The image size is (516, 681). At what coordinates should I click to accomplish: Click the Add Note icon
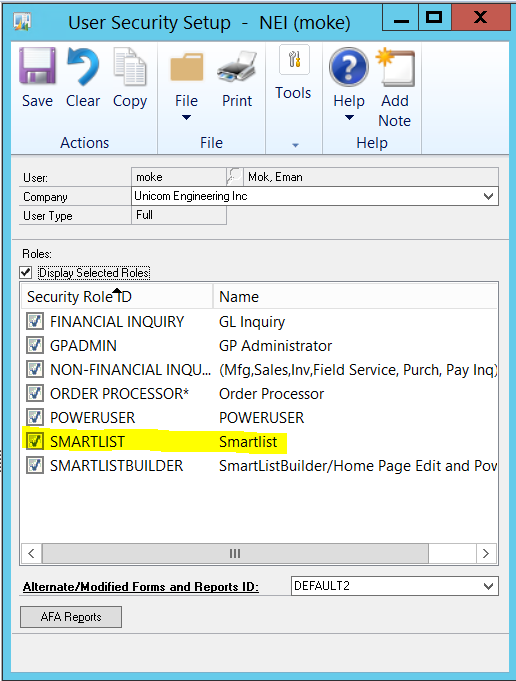(395, 67)
